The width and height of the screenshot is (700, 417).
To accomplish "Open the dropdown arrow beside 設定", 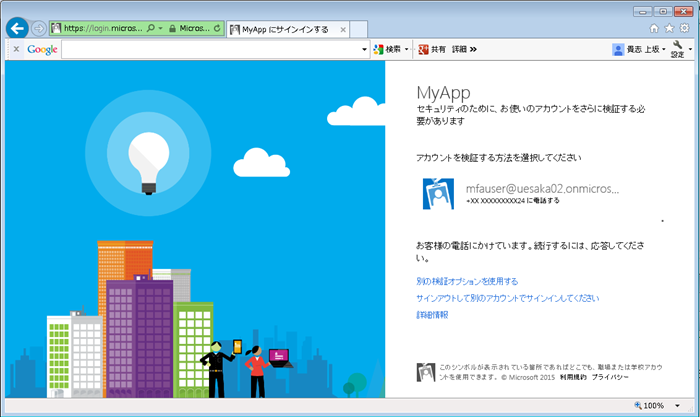I will point(690,49).
